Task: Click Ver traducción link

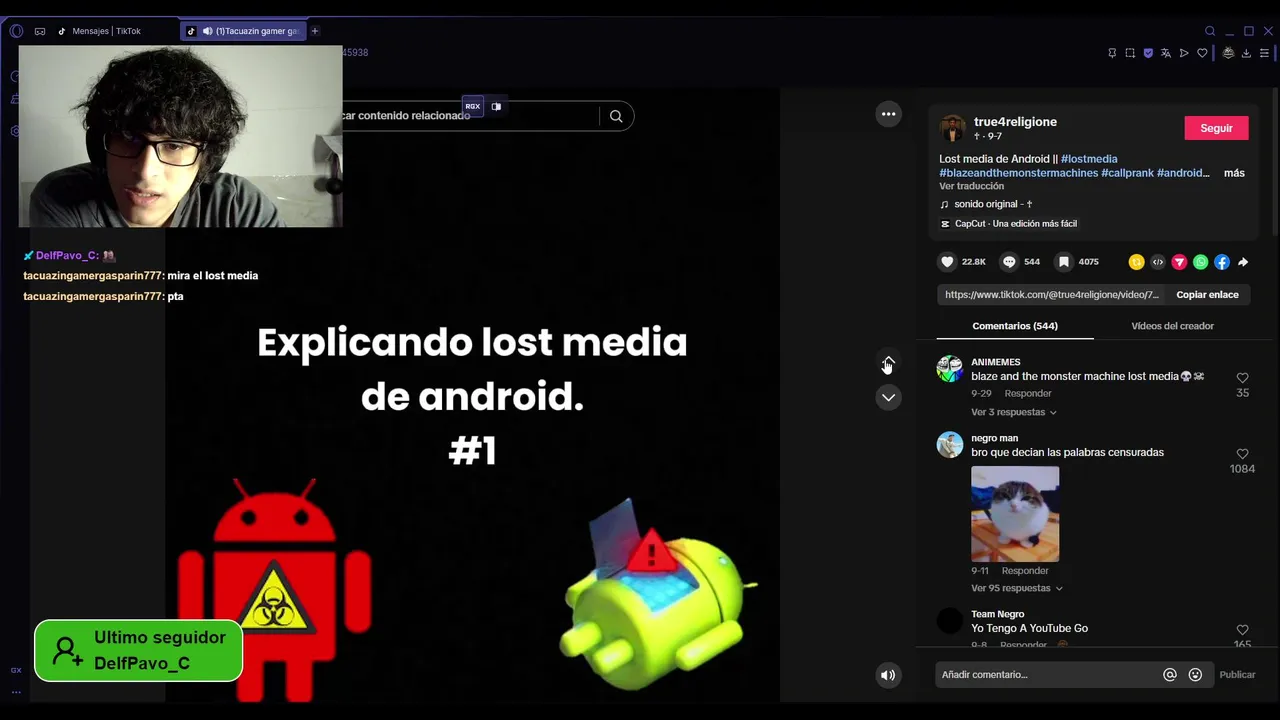Action: (x=971, y=186)
